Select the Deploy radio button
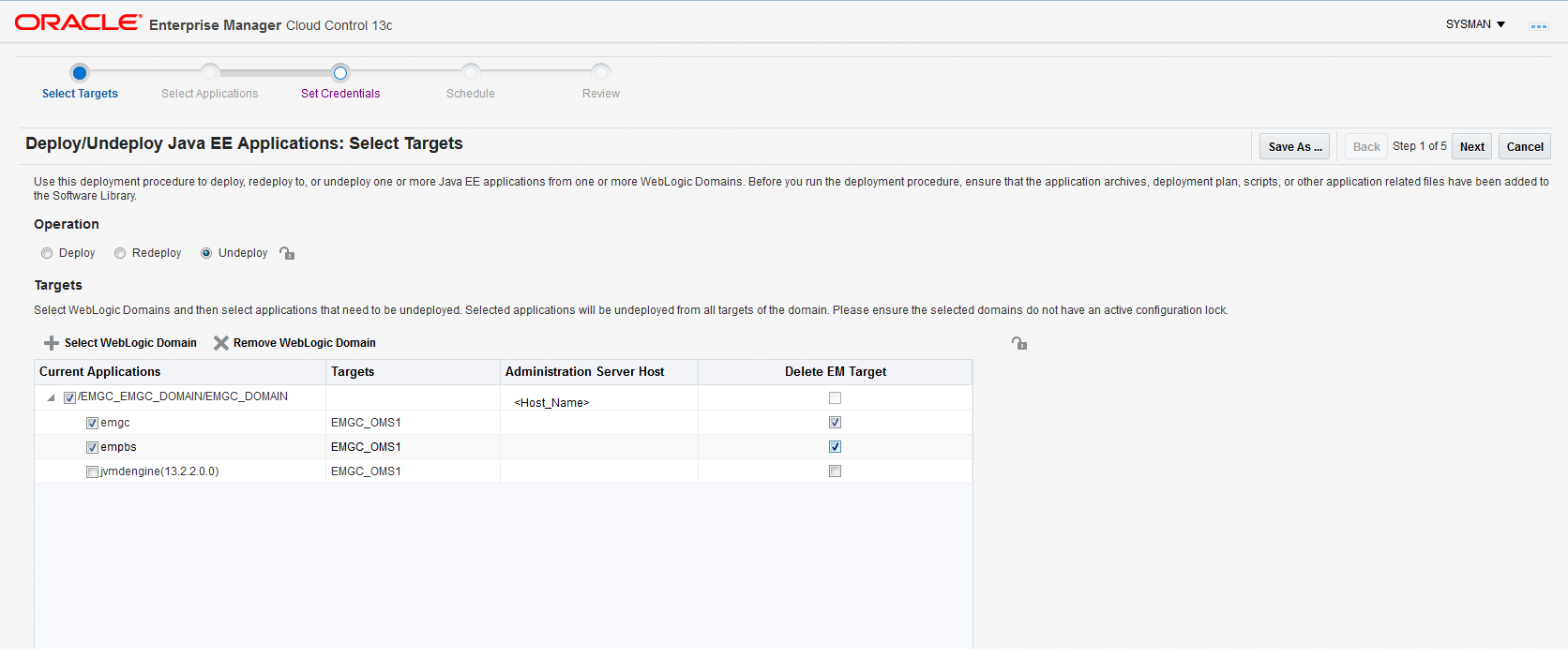Screen dimensions: 1568x658 coord(47,253)
